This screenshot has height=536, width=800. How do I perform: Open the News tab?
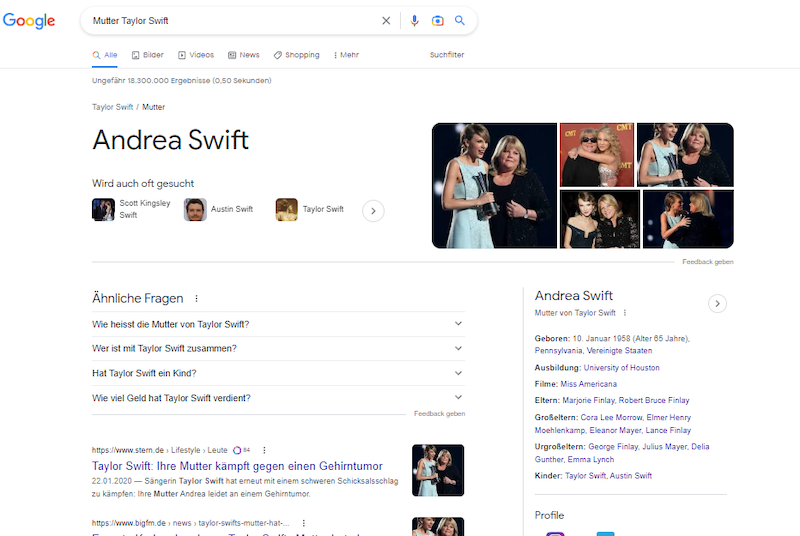(244, 55)
